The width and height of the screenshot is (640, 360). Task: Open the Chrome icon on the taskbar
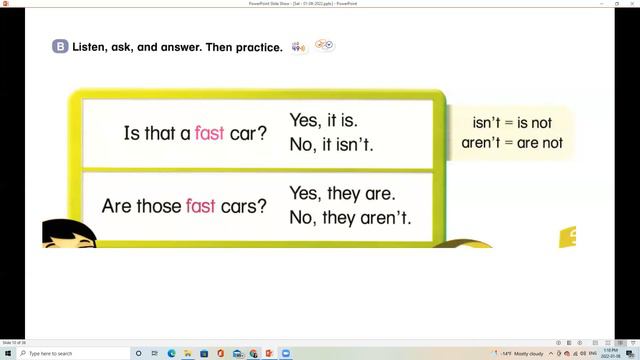click(253, 353)
